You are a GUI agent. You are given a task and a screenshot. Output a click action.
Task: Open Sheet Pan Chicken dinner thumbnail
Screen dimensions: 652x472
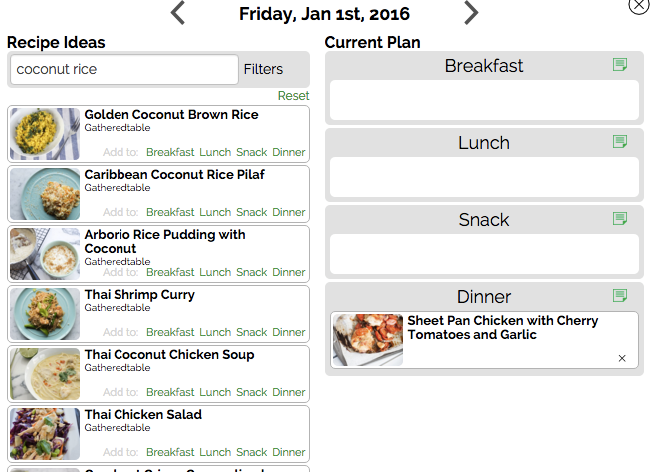(x=368, y=340)
